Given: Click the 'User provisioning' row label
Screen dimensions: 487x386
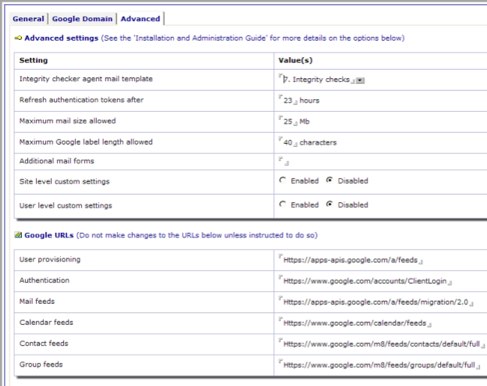Looking at the screenshot, I should pos(50,259).
